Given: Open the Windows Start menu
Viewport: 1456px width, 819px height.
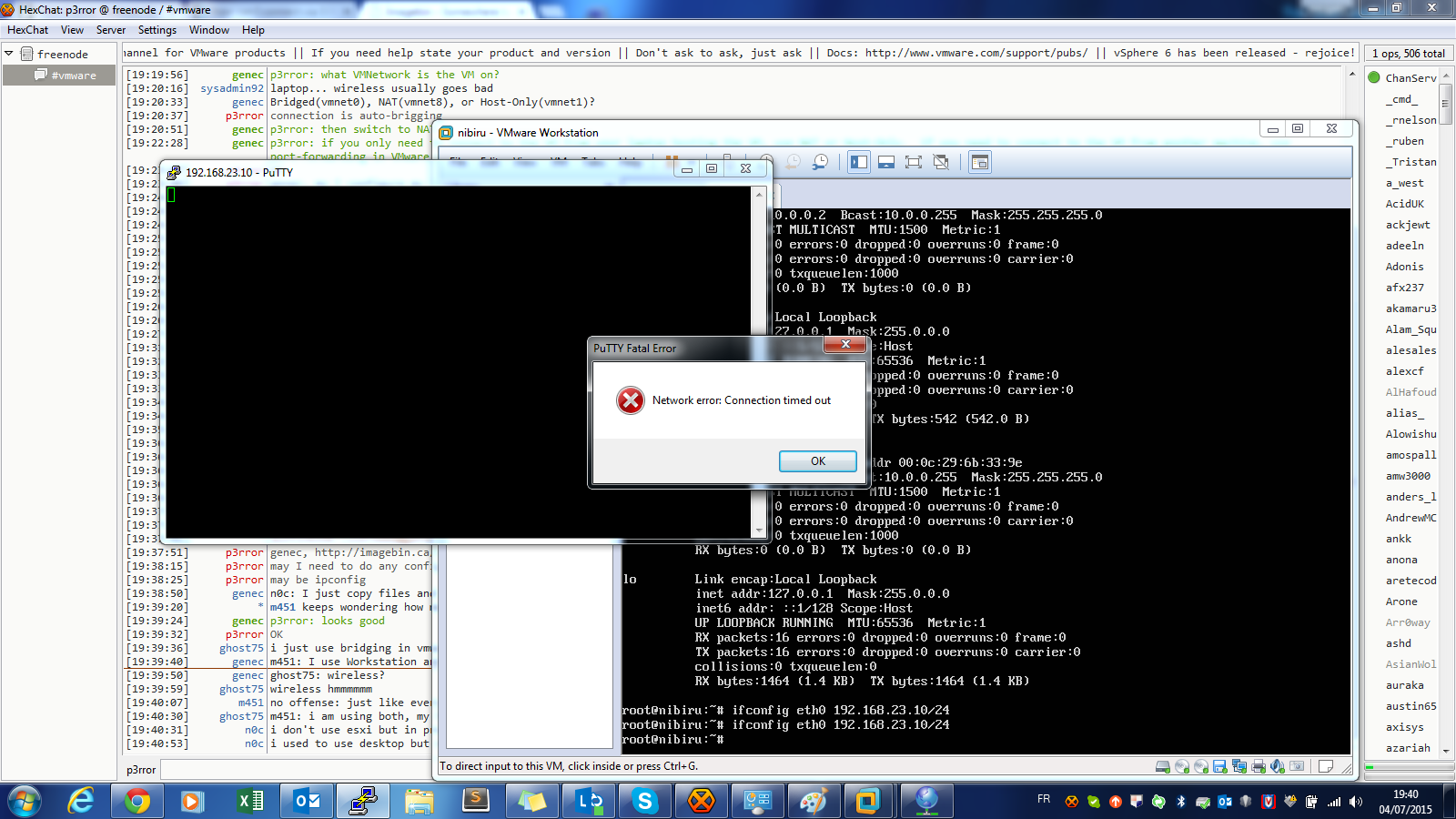Looking at the screenshot, I should click(25, 802).
